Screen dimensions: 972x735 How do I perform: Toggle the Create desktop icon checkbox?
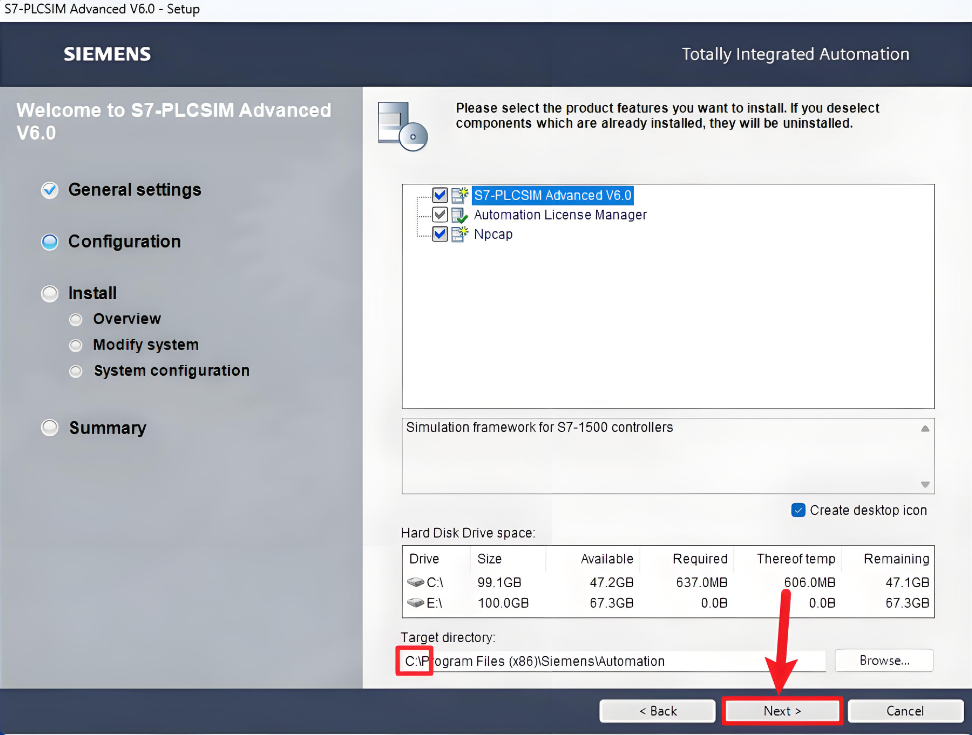coord(798,510)
